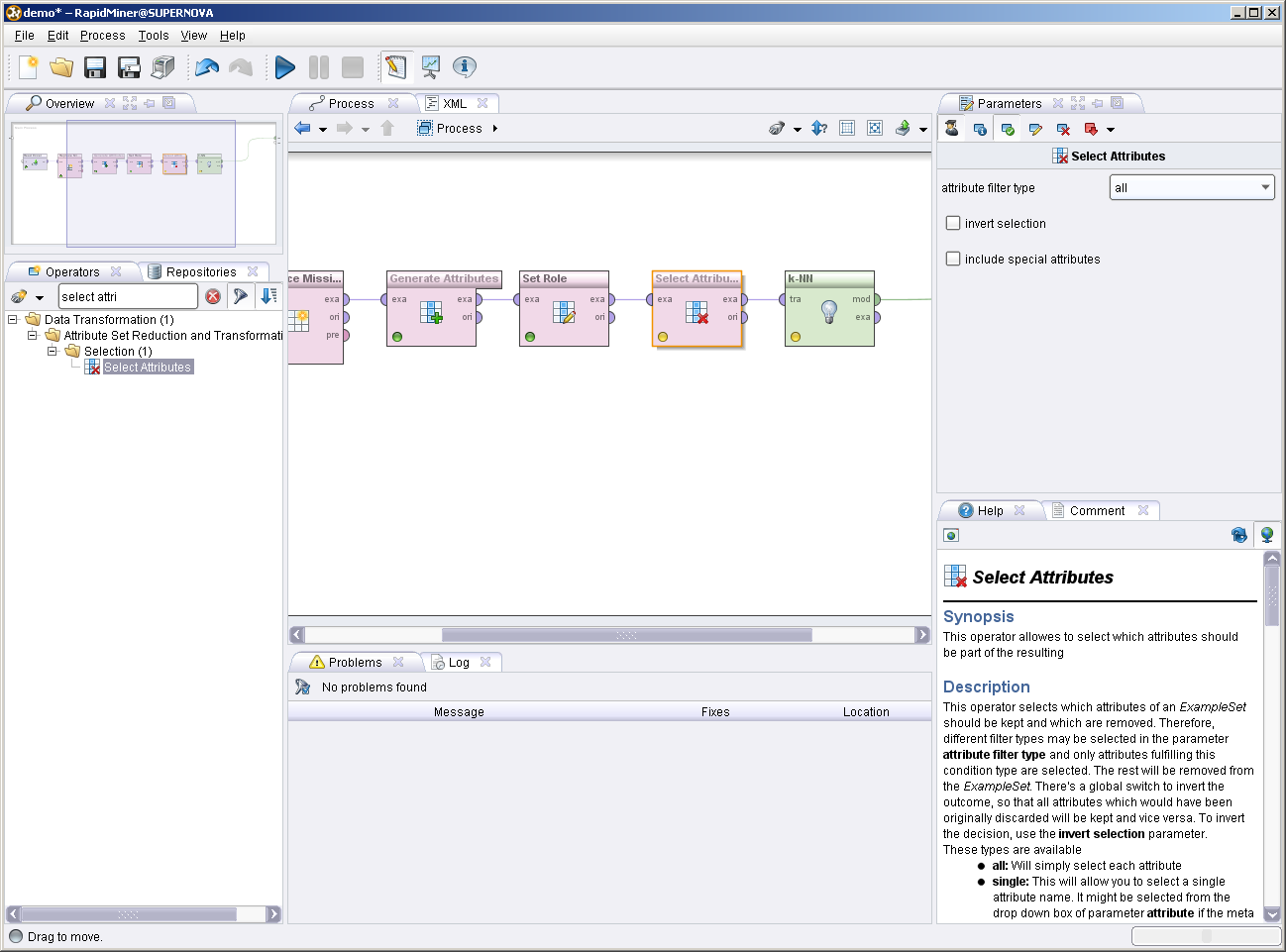Navigate back in the process history
1286x952 pixels.
click(x=303, y=128)
